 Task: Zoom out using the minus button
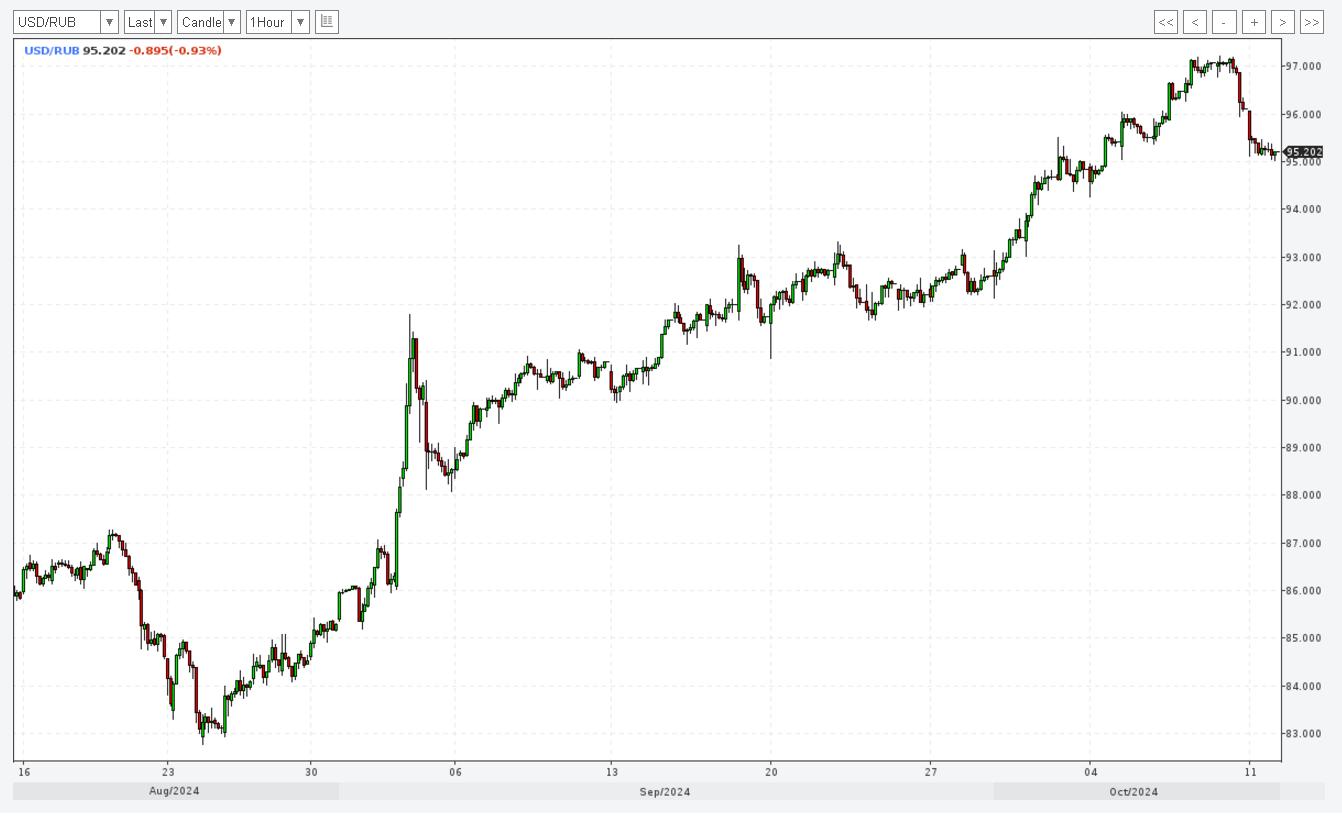pyautogui.click(x=1224, y=22)
